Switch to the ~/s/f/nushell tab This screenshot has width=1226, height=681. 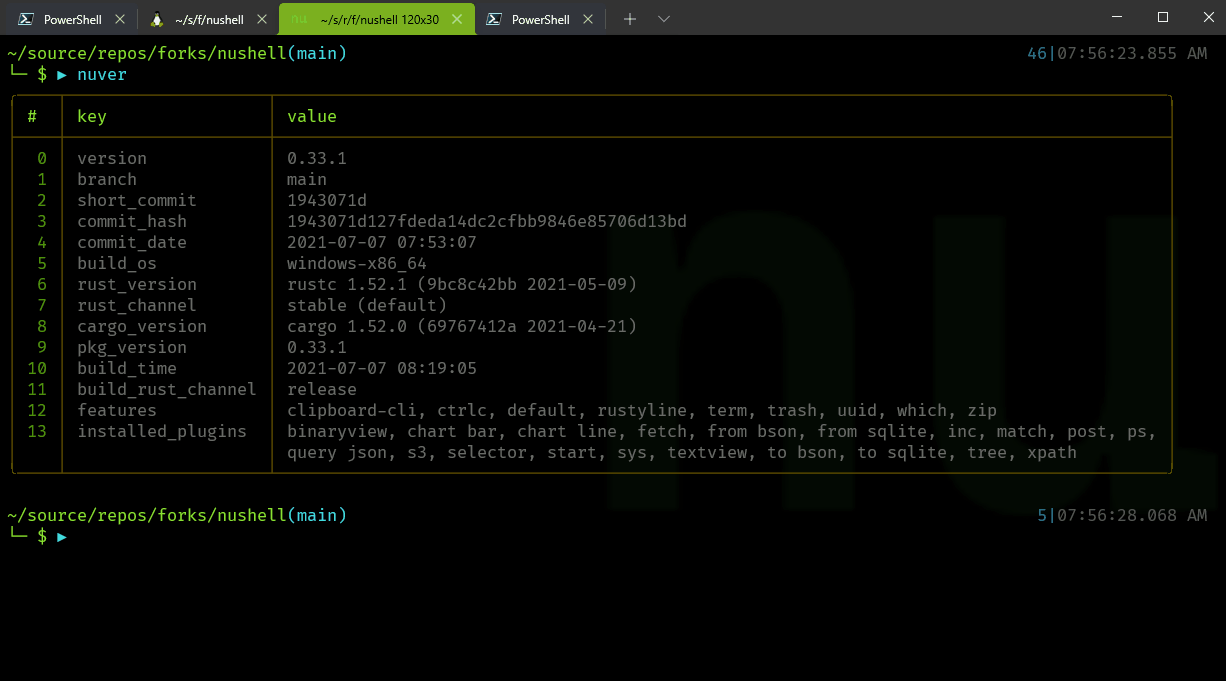210,17
